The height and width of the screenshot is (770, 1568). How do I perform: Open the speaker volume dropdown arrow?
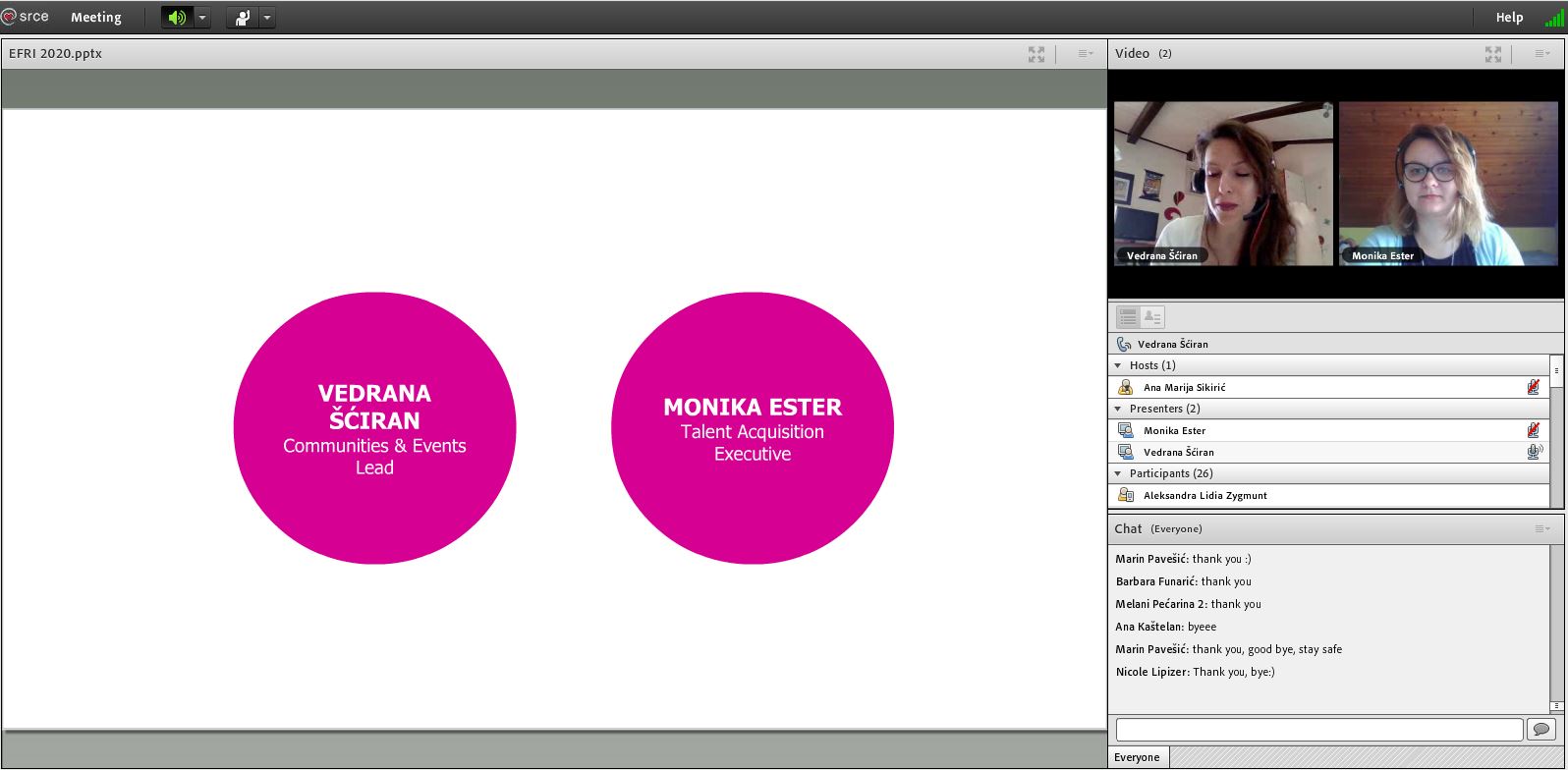tap(202, 18)
